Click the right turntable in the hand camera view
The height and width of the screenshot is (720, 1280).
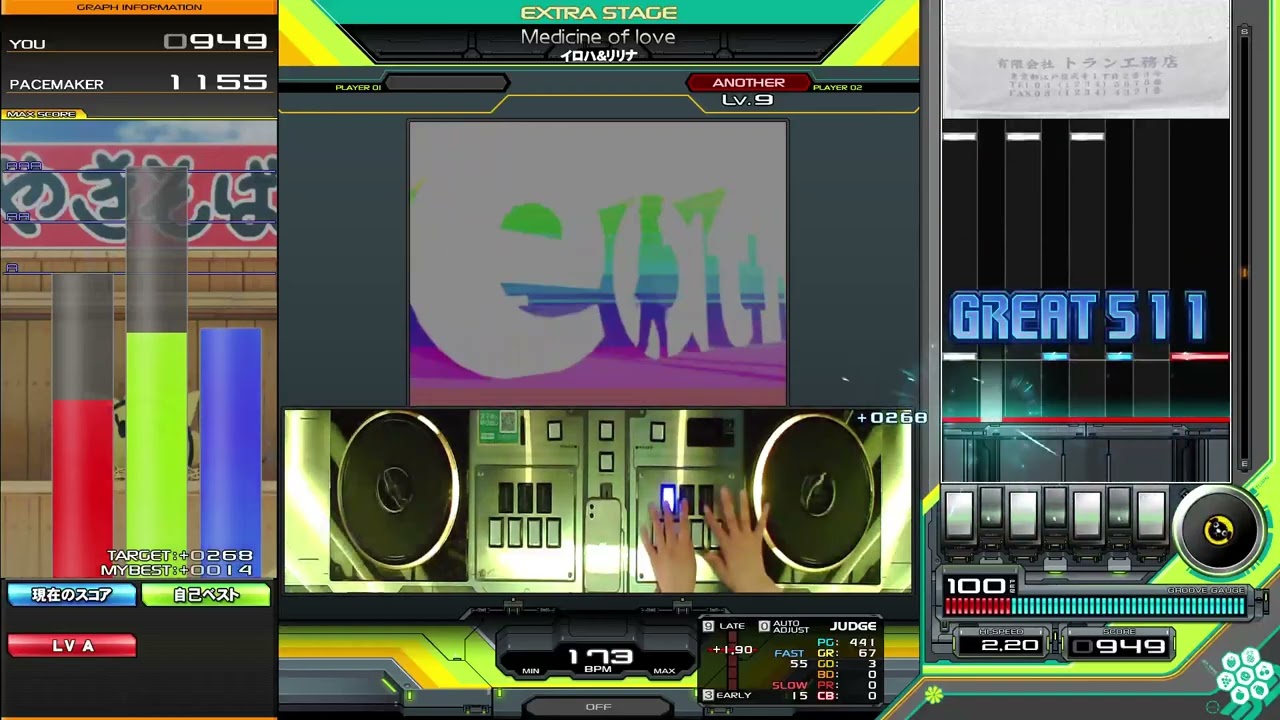(x=815, y=492)
